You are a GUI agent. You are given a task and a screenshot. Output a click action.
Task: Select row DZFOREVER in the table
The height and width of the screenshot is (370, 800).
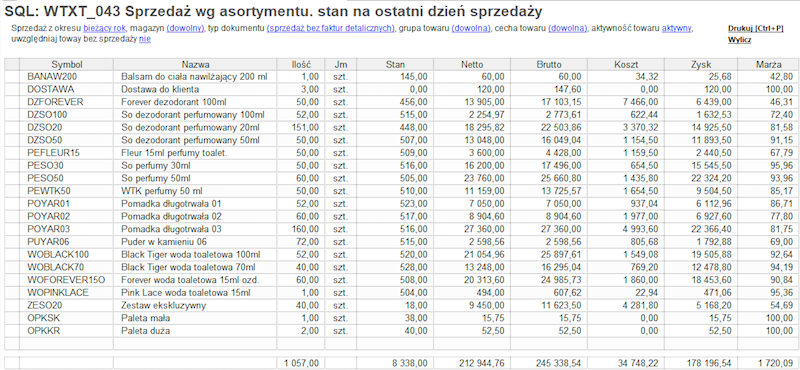click(402, 102)
